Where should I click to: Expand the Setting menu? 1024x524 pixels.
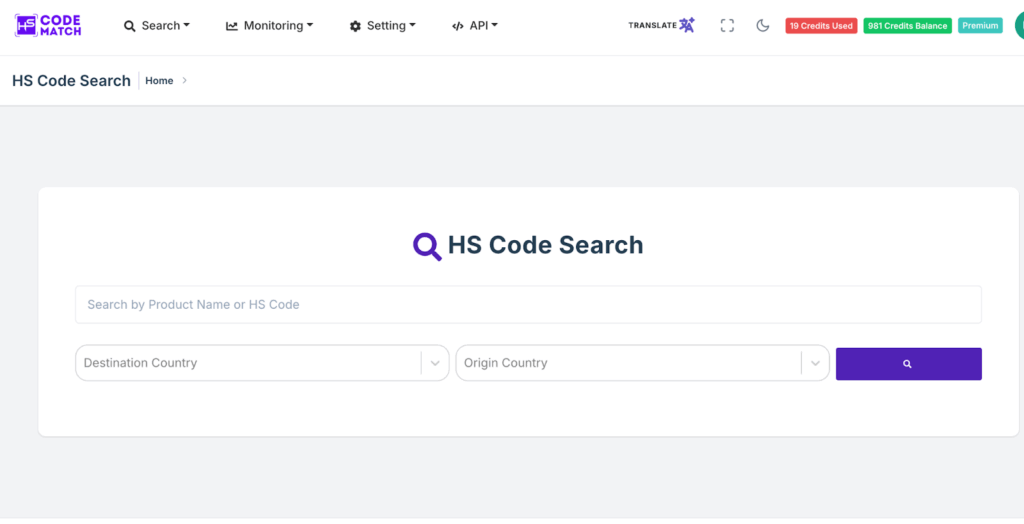382,26
